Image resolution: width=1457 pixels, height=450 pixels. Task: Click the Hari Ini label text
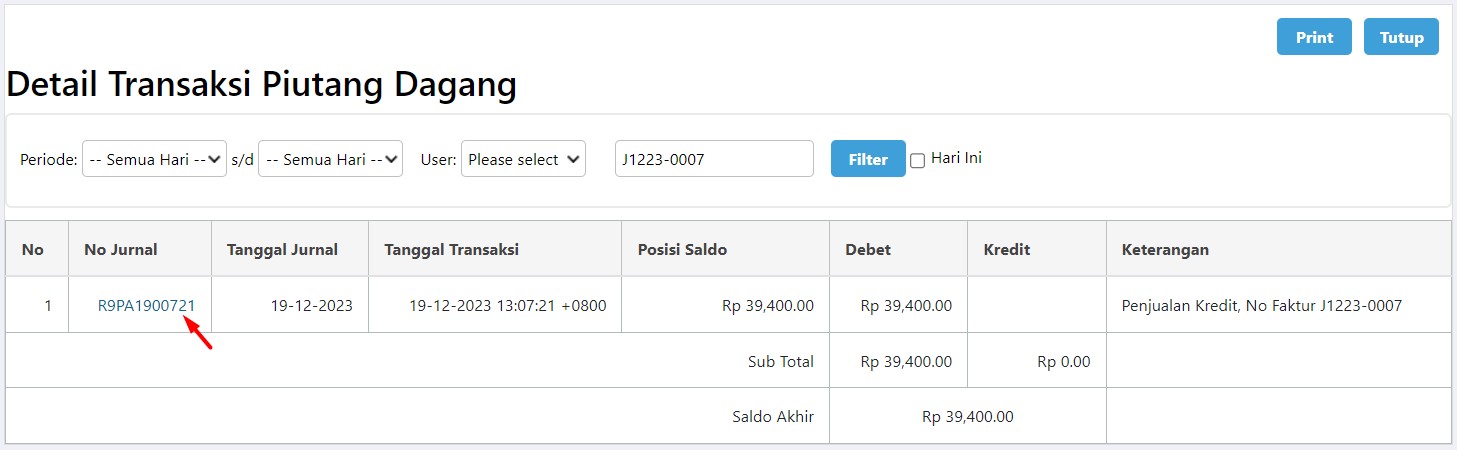[956, 158]
